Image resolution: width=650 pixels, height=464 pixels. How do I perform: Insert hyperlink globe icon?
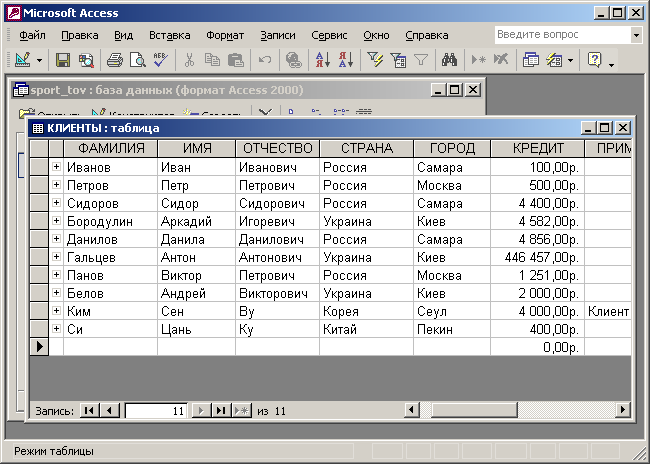293,60
